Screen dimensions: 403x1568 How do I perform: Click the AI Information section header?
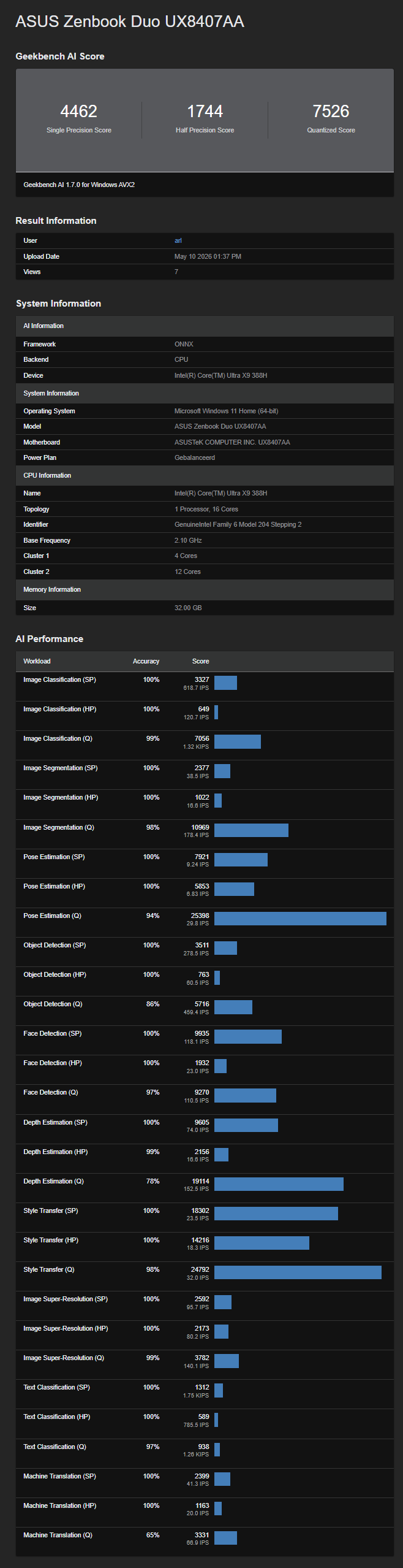pos(205,326)
